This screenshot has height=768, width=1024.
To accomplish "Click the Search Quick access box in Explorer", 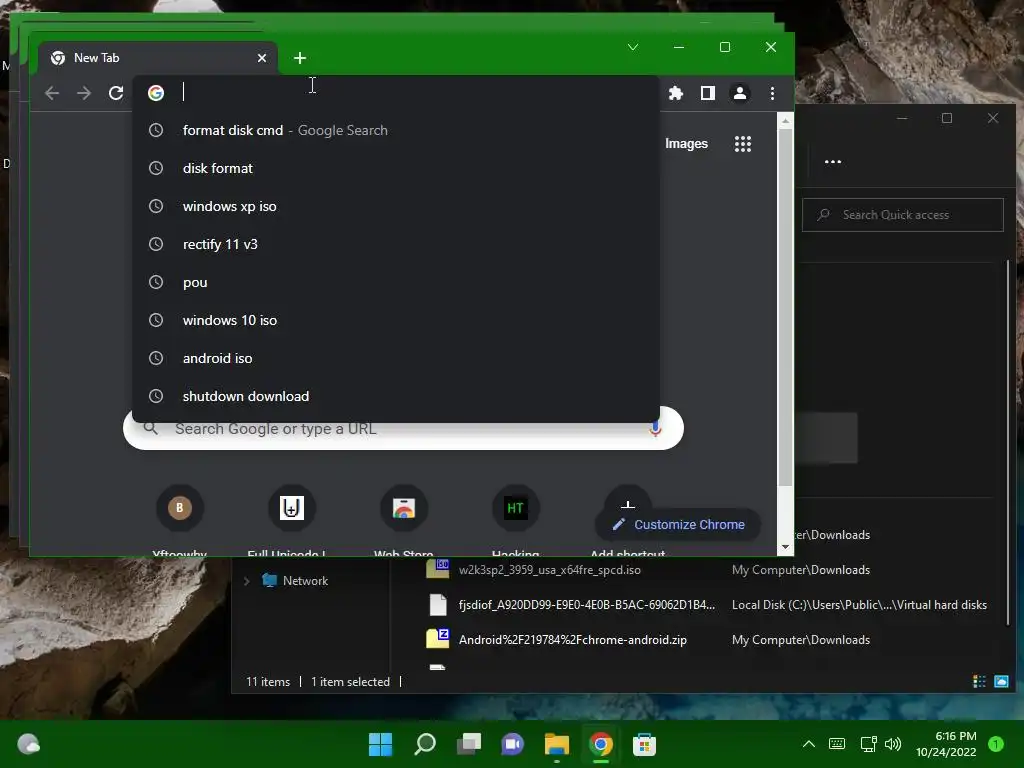I will click(x=903, y=215).
